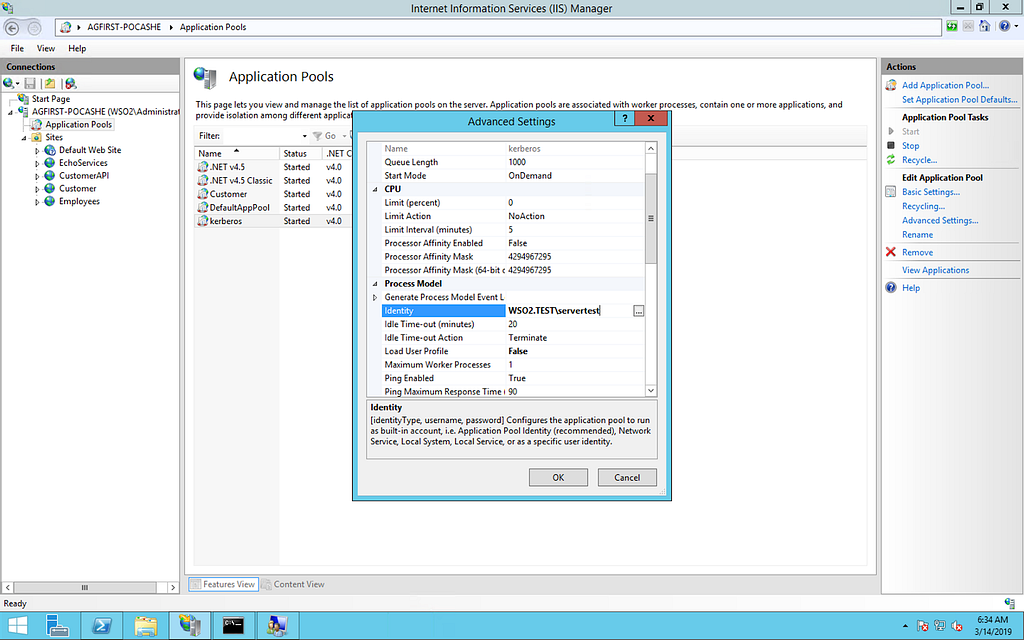Viewport: 1024px width, 640px height.
Task: Select the Customer row in application pools list
Action: pos(273,194)
